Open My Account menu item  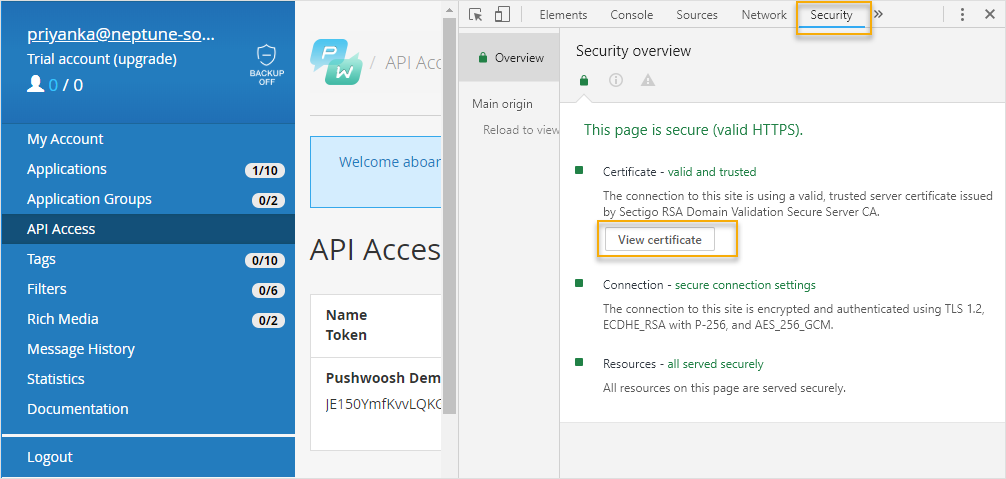[148, 139]
